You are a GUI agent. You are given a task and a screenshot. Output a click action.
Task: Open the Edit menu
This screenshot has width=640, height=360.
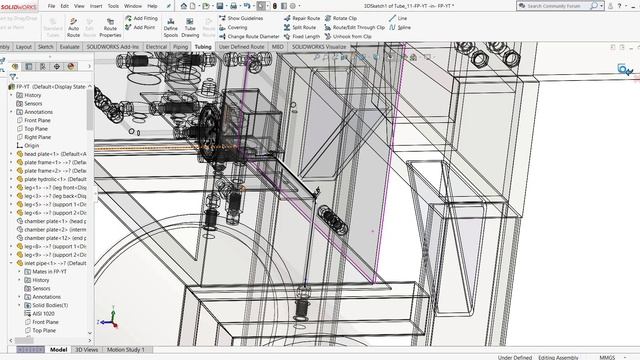pyautogui.click(x=64, y=6)
